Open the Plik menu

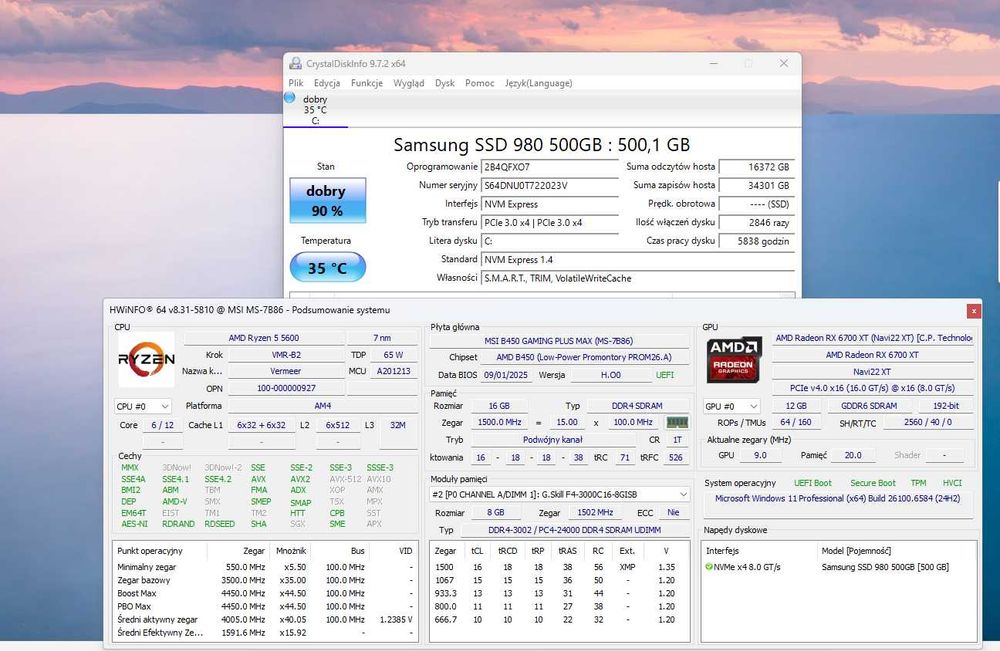click(x=296, y=83)
